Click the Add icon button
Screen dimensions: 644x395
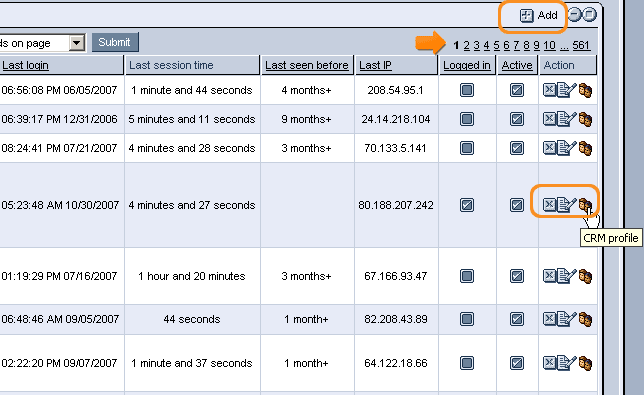[x=526, y=16]
